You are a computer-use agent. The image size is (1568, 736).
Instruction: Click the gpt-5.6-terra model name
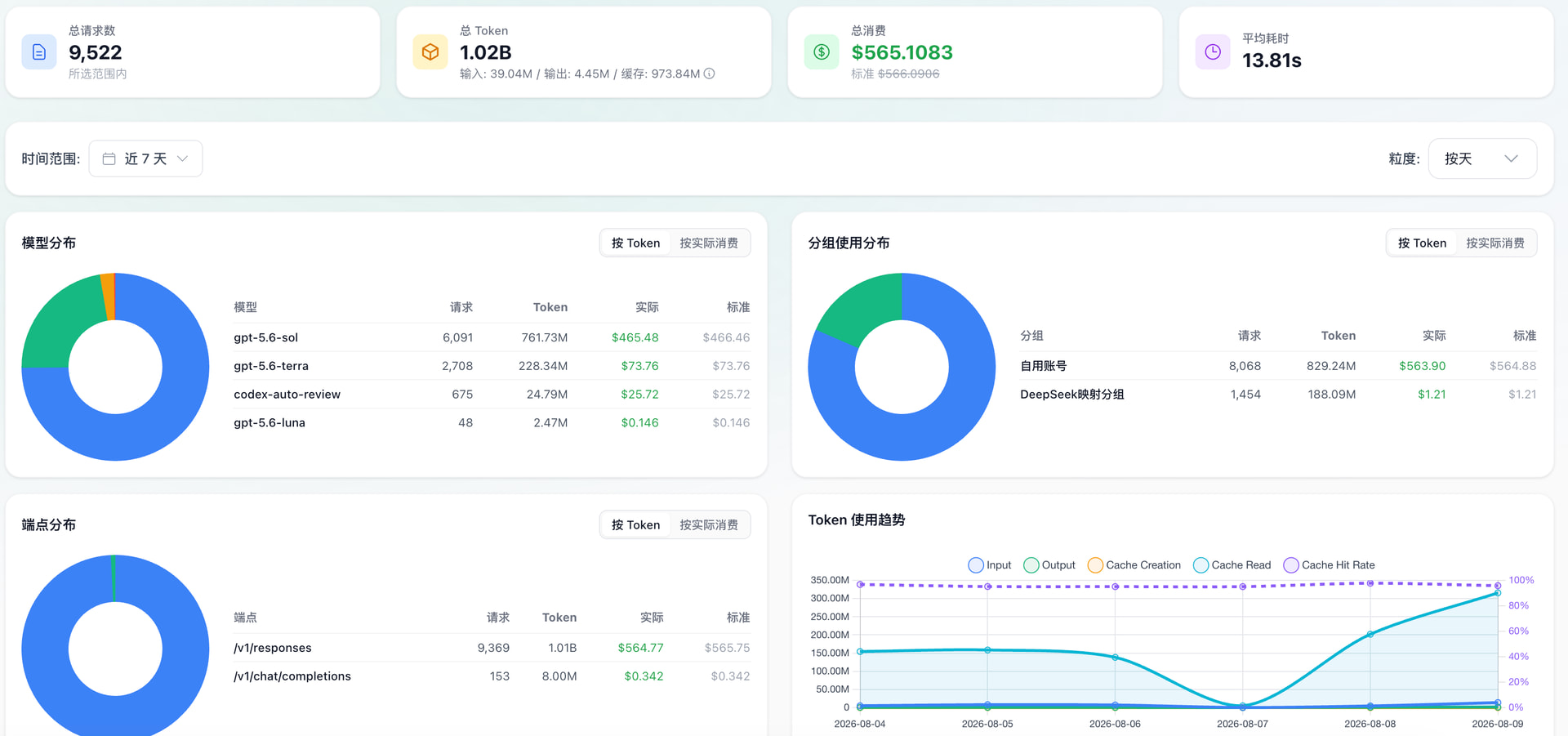271,366
